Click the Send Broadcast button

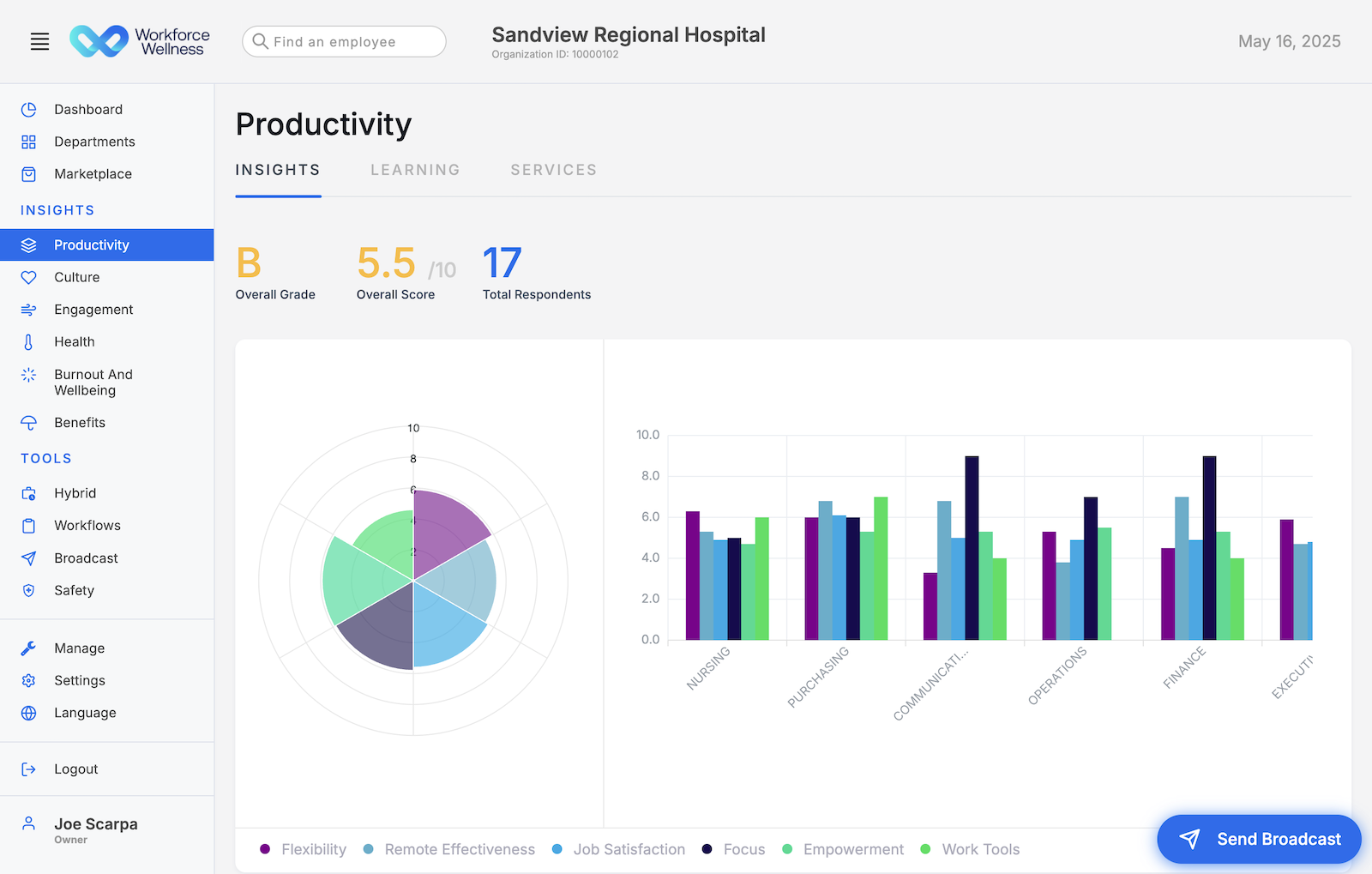coord(1258,839)
